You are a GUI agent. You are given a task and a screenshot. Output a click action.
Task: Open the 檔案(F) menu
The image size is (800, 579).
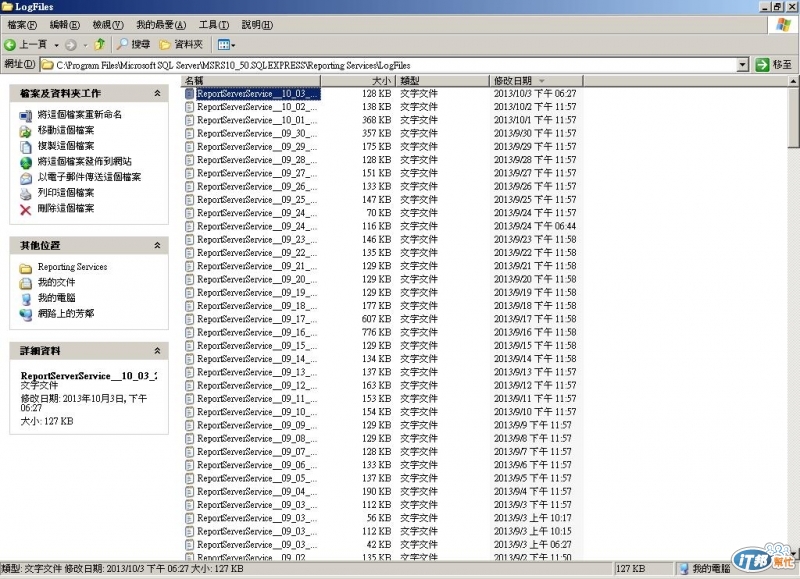[22, 24]
